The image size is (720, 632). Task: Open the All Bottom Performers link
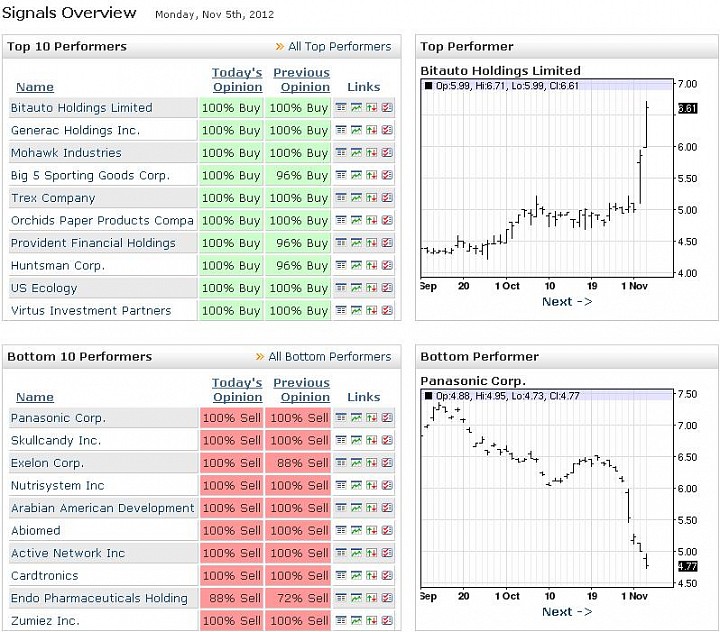[330, 356]
